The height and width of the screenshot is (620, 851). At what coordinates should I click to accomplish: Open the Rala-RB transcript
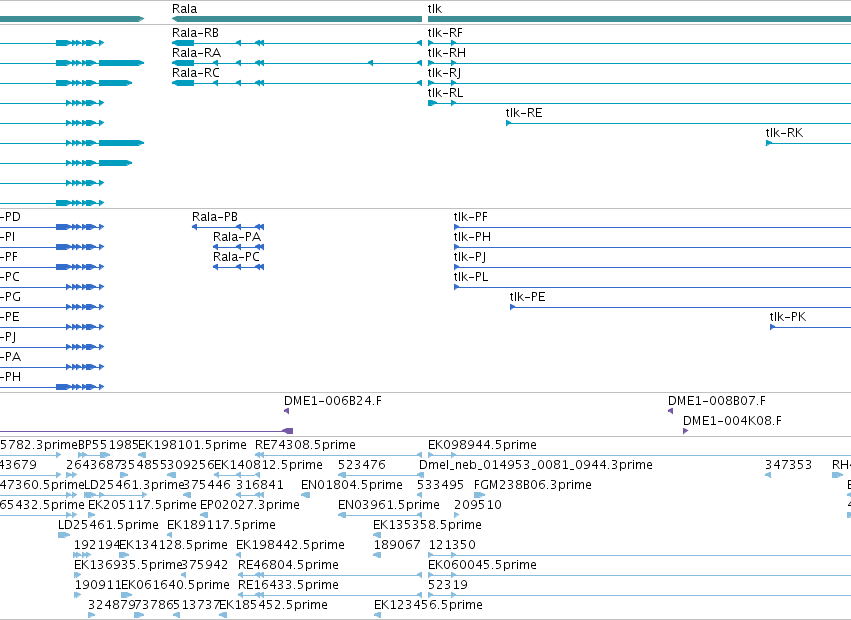[x=195, y=33]
